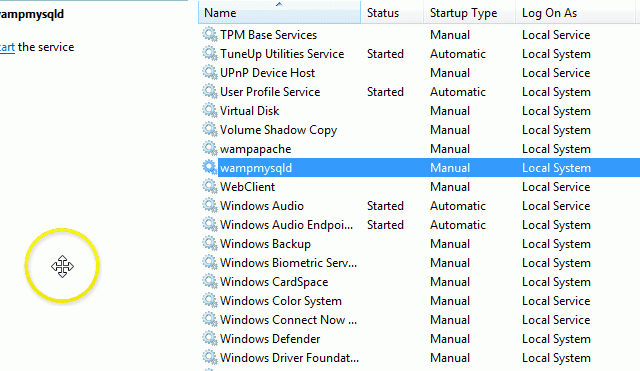This screenshot has height=371, width=640.
Task: Click the gear icon for Volume Shadow Copy
Action: [210, 129]
